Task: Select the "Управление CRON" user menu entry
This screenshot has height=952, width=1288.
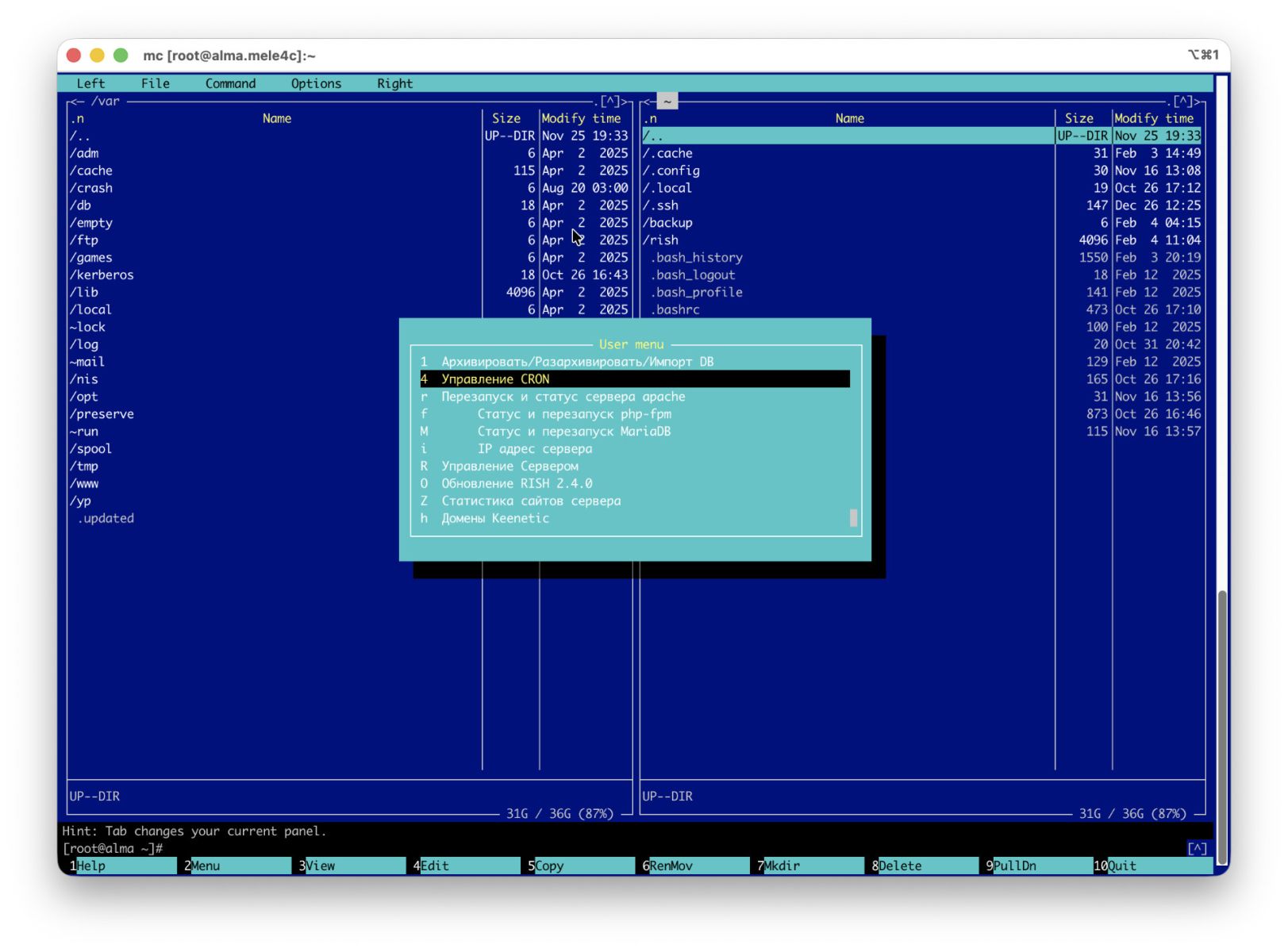Action: click(494, 379)
